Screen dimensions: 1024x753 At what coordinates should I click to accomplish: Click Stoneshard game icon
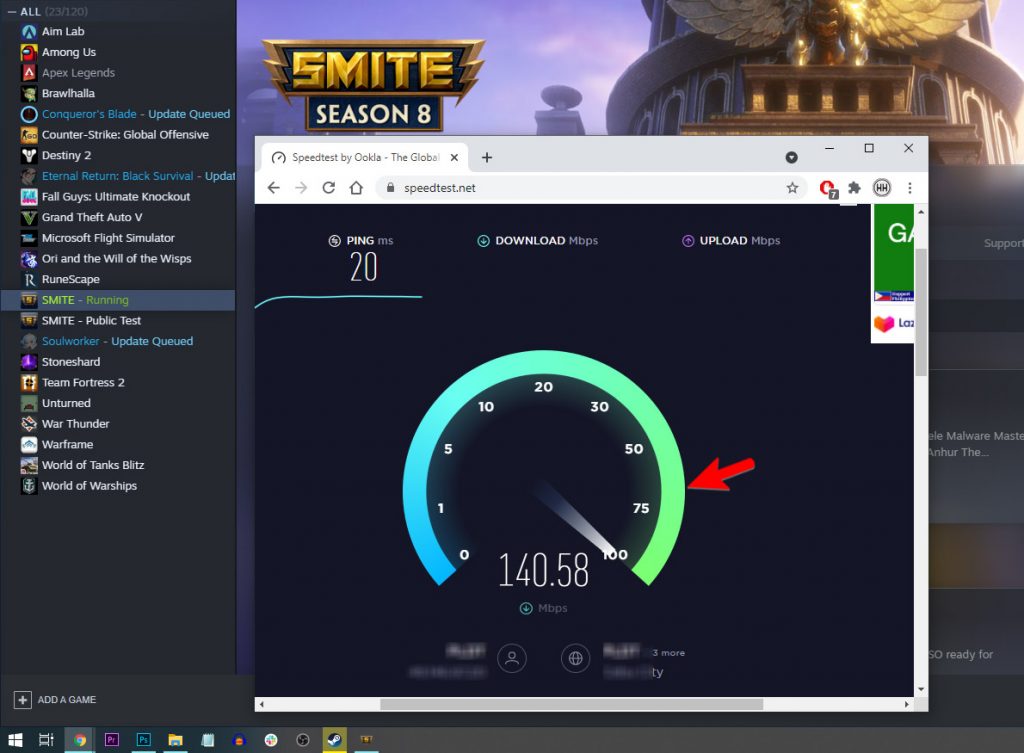29,362
